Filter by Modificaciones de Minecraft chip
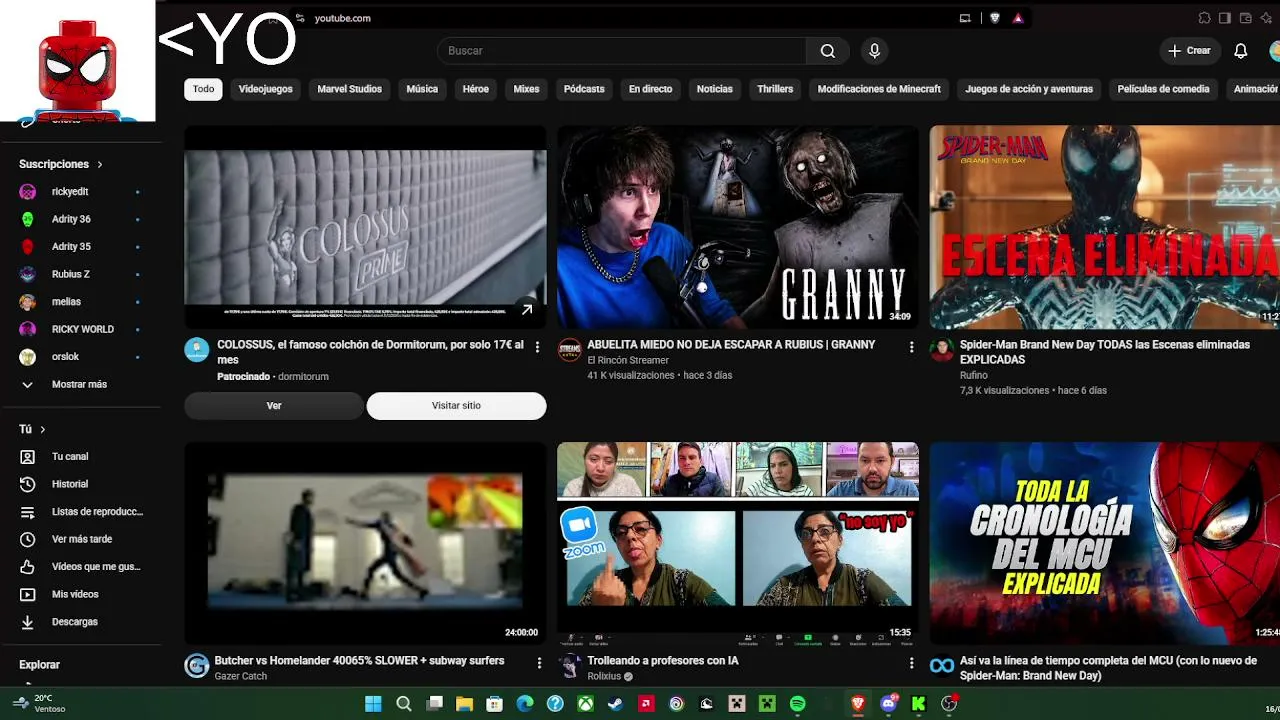Viewport: 1280px width, 720px height. (879, 89)
